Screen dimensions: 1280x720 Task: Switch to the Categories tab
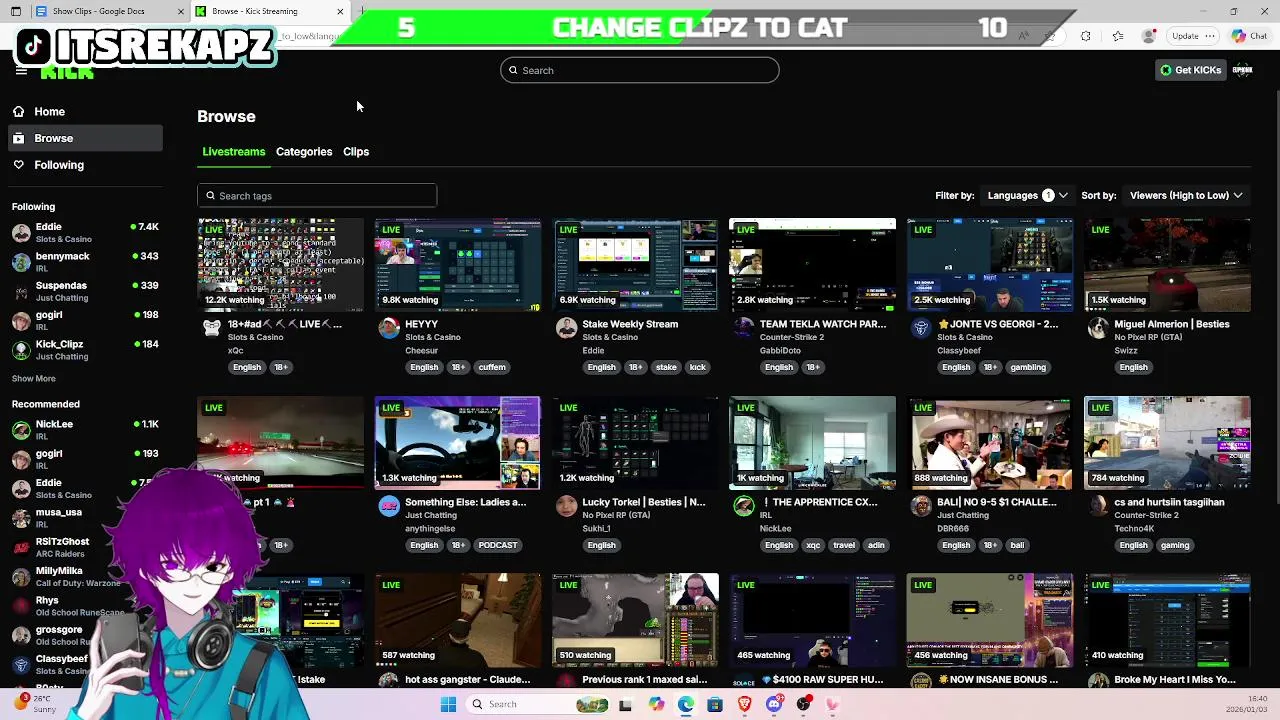click(x=304, y=152)
